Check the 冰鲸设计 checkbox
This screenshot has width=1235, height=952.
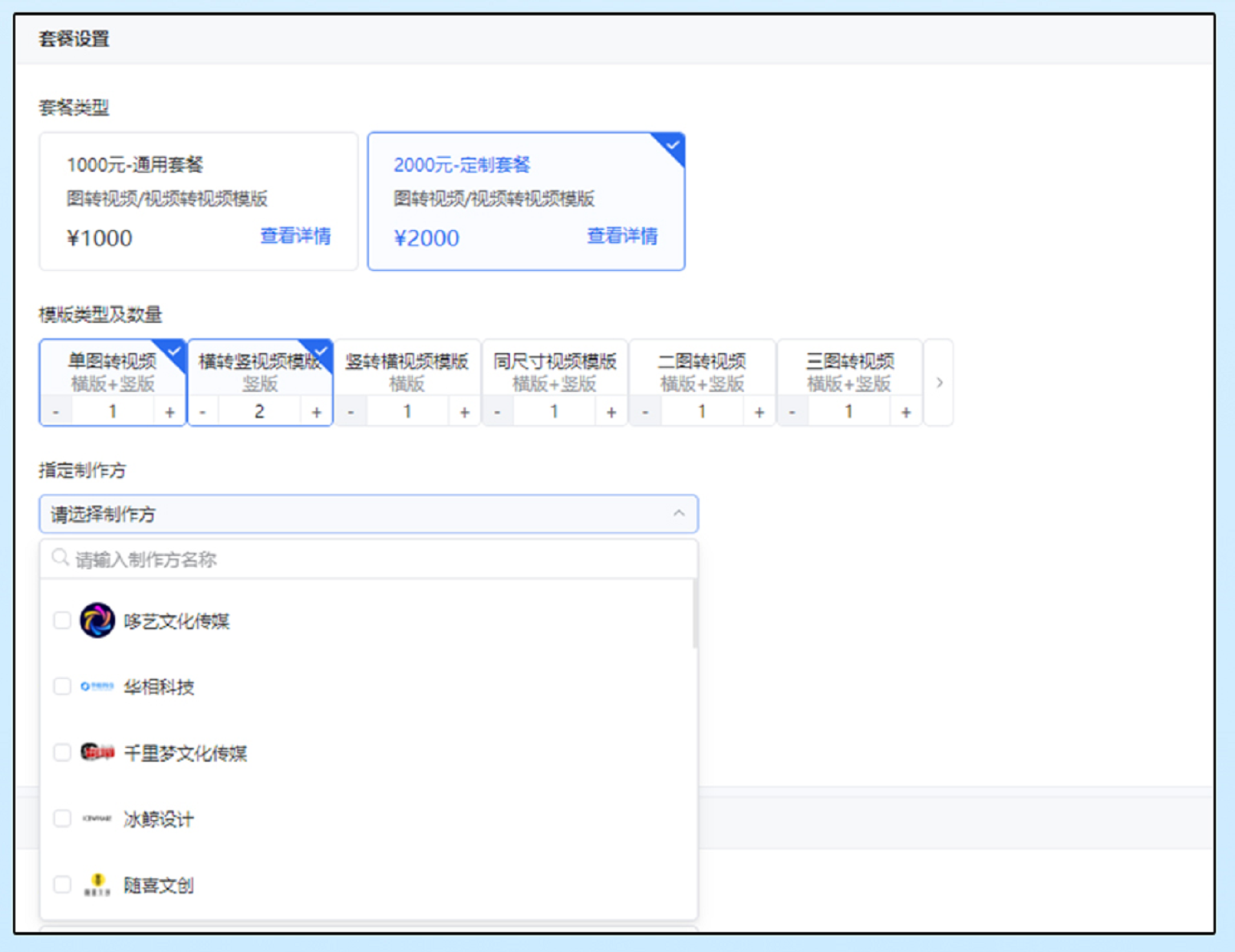62,819
